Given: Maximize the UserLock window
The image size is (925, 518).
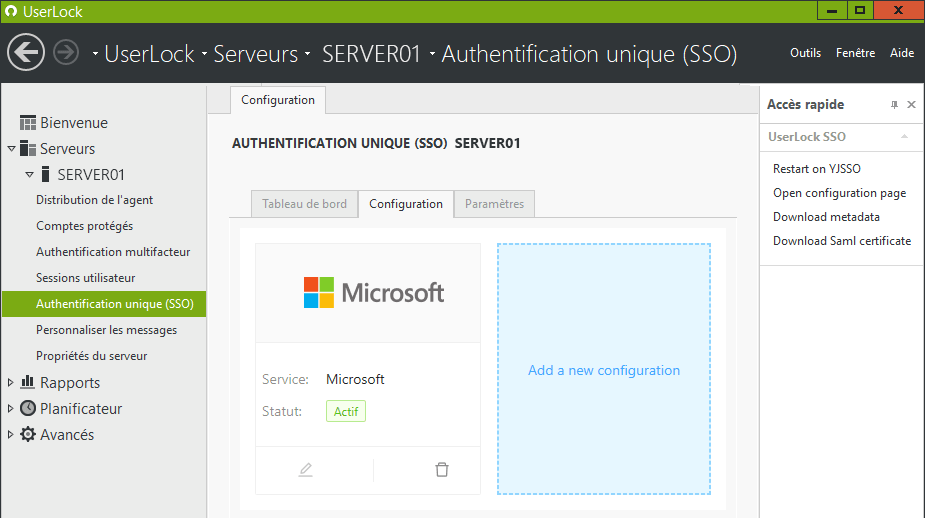Looking at the screenshot, I should (x=860, y=11).
